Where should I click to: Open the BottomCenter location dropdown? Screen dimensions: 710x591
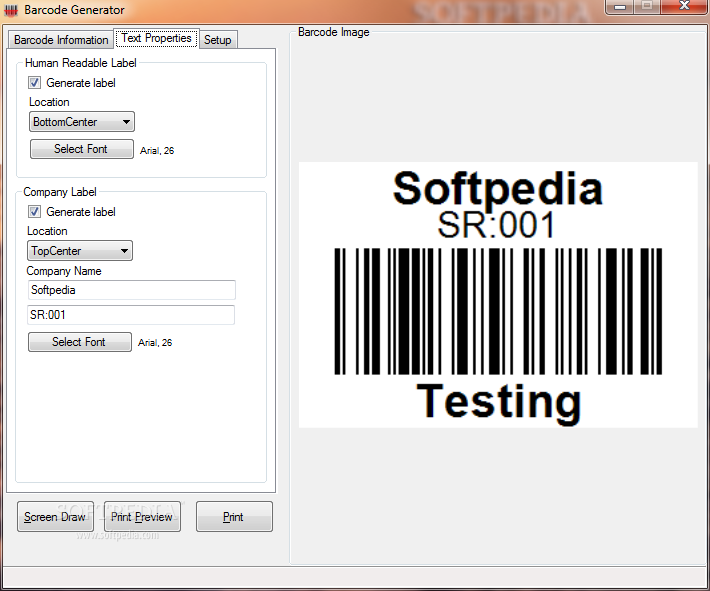click(82, 122)
